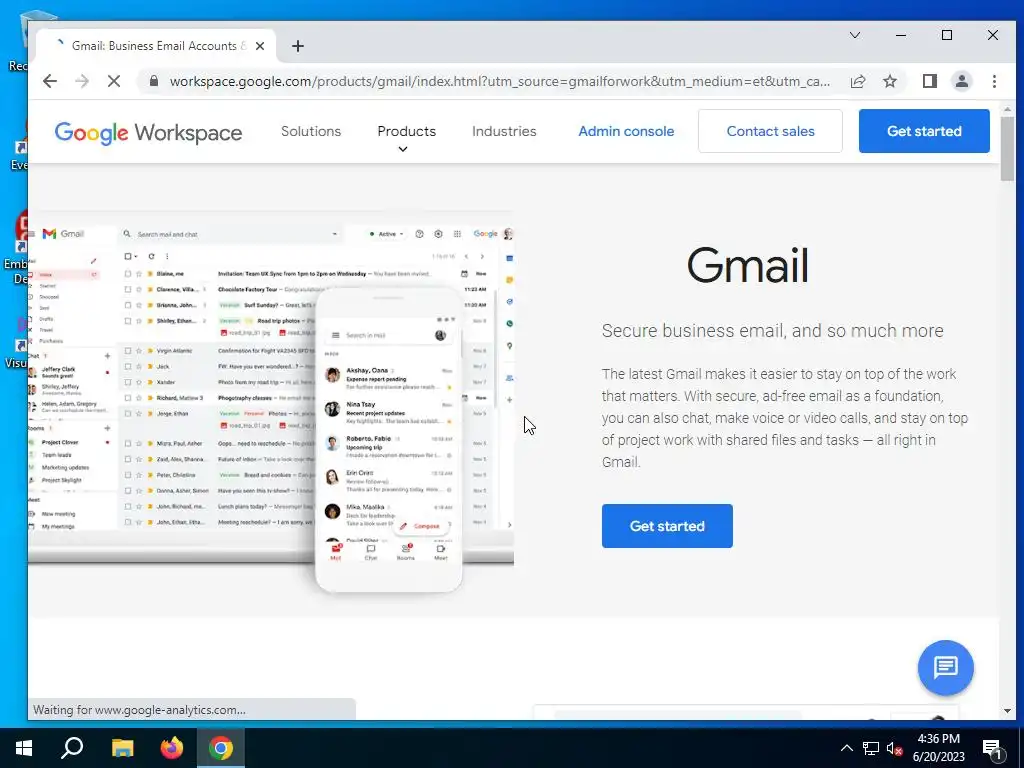Open the Windows Start menu
Viewport: 1024px width, 768px height.
click(24, 748)
